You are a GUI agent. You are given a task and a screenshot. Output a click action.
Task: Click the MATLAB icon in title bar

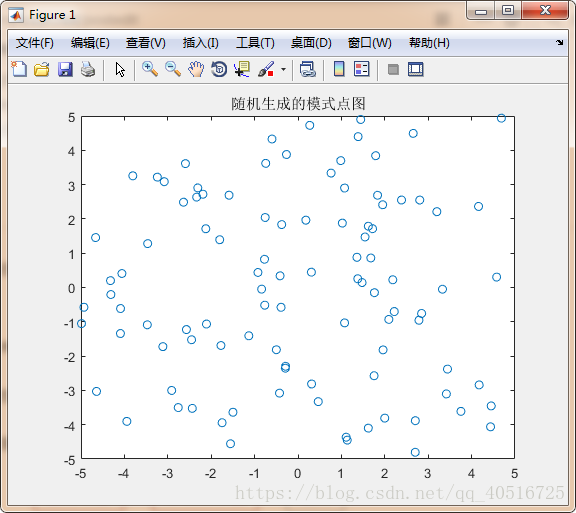[x=16, y=15]
